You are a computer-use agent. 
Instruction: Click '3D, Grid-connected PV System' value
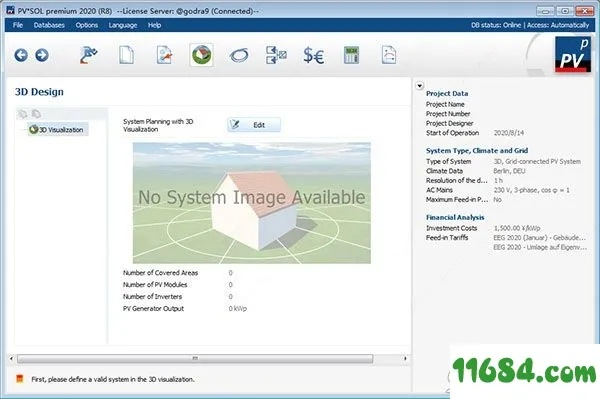pyautogui.click(x=537, y=161)
